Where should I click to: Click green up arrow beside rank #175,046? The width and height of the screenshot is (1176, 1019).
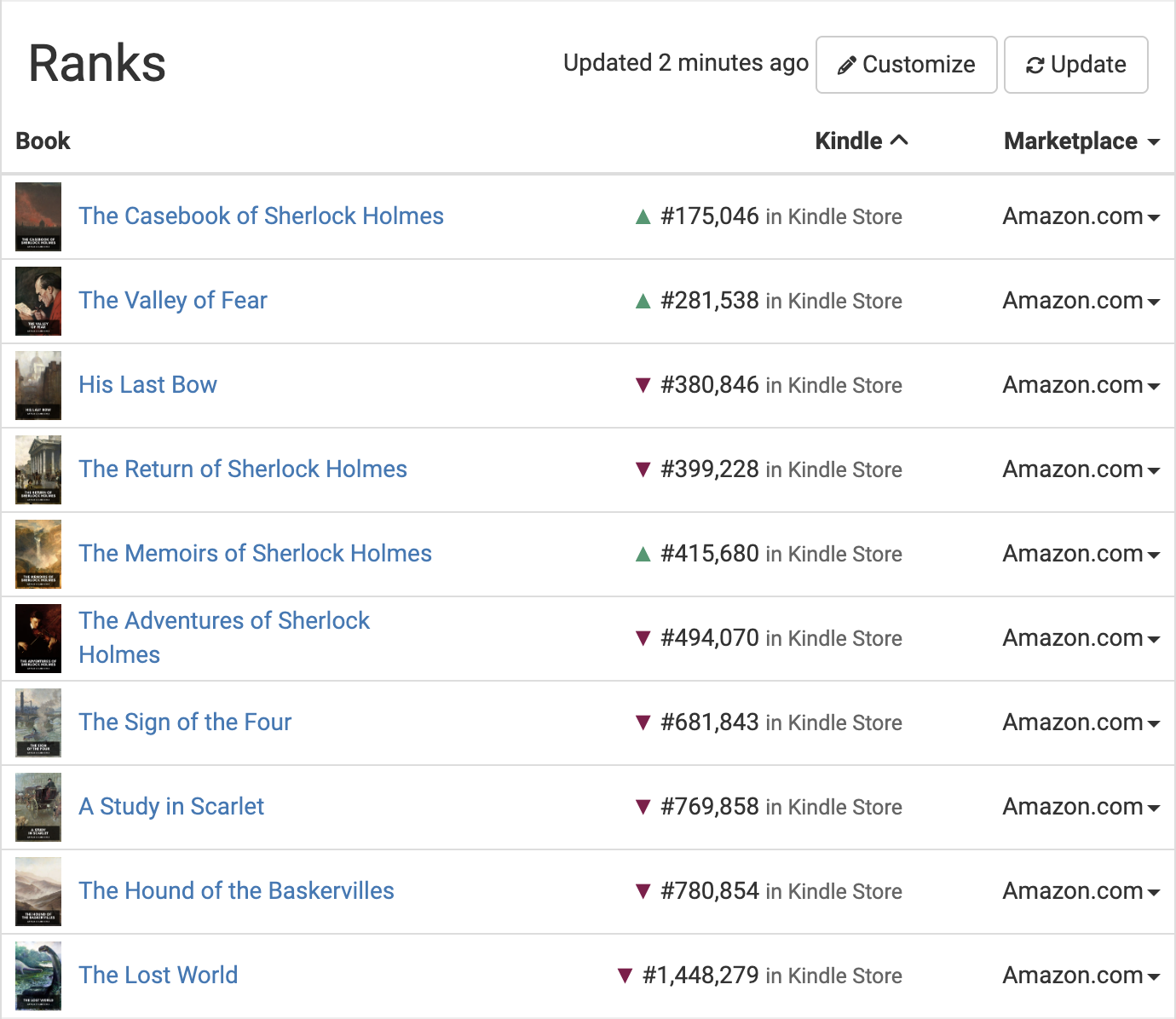click(x=643, y=217)
